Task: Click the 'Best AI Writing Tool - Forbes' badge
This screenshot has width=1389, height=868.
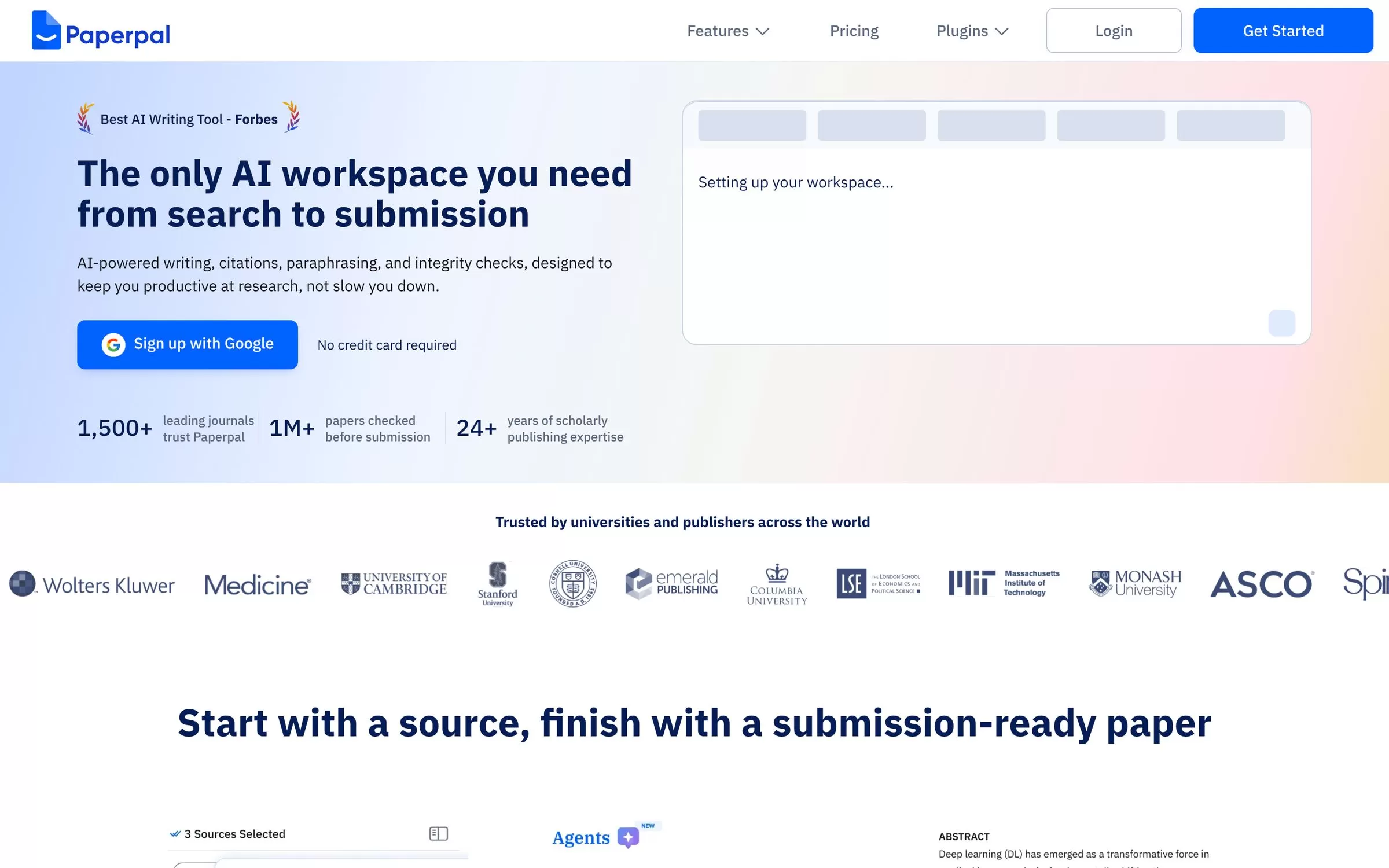Action: (x=189, y=118)
